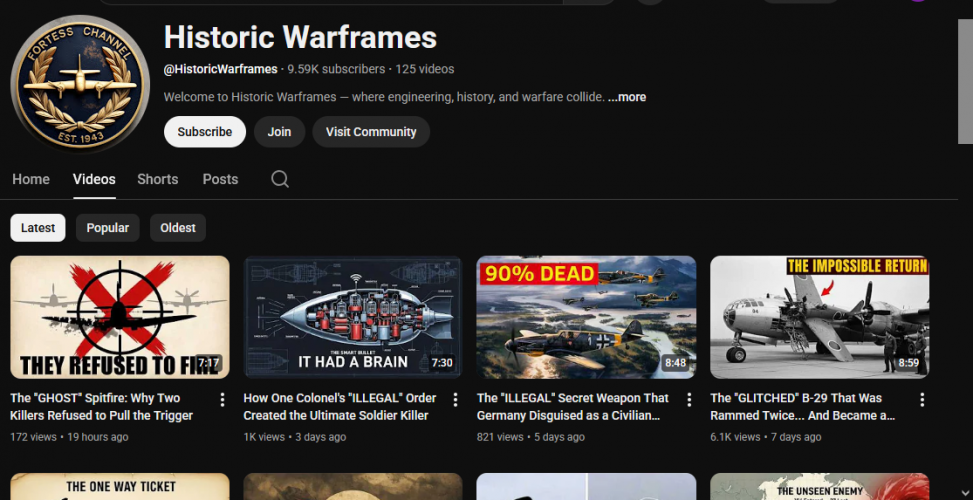Open '90% DEAD' video thumbnail

pos(586,317)
